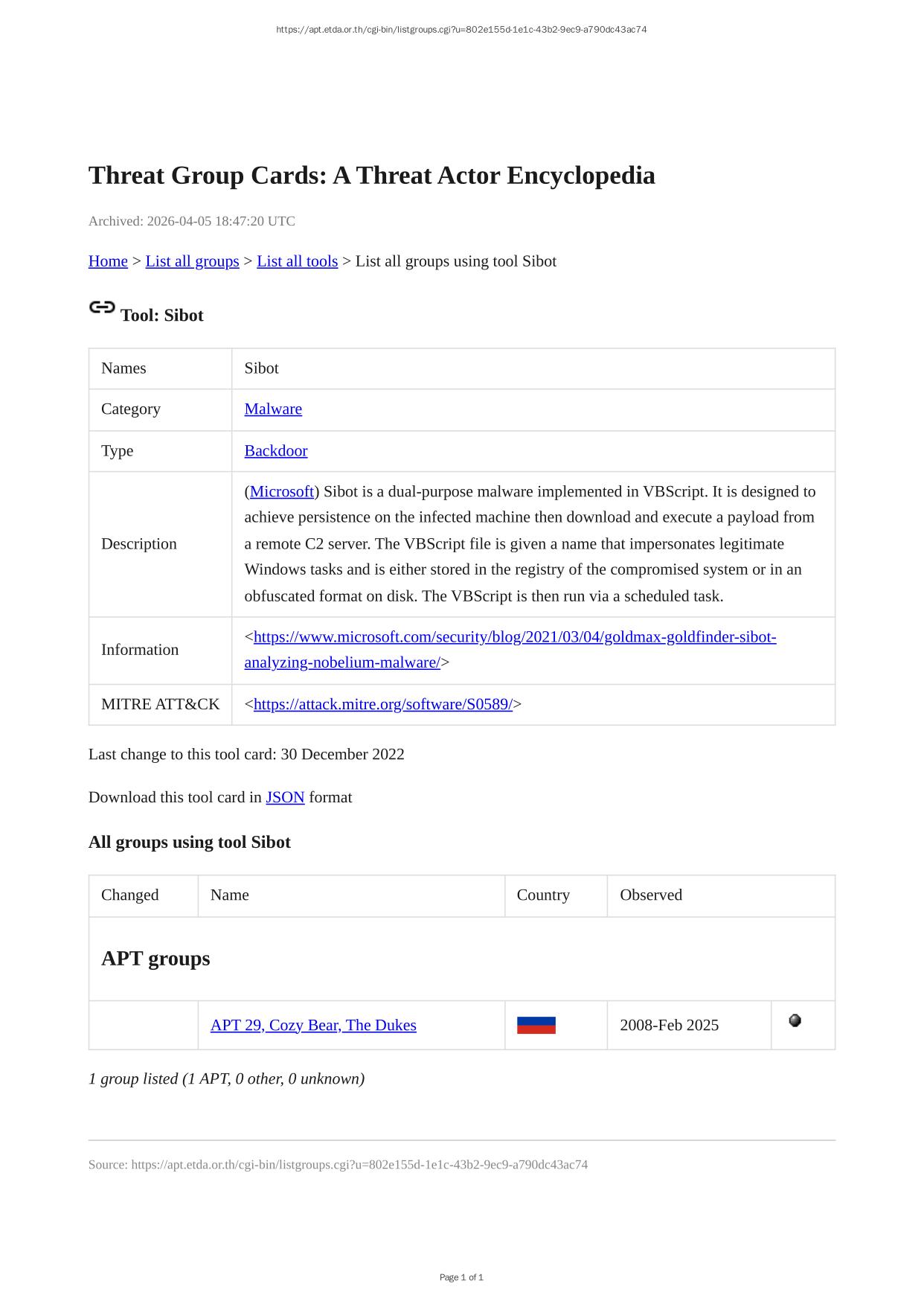The height and width of the screenshot is (1307, 924).
Task: Open the Malware category link
Action: click(273, 409)
